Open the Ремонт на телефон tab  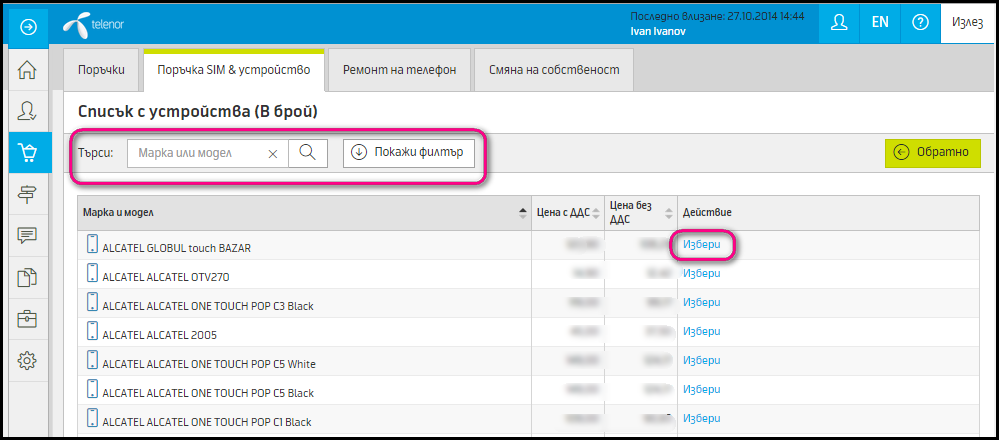tap(399, 70)
